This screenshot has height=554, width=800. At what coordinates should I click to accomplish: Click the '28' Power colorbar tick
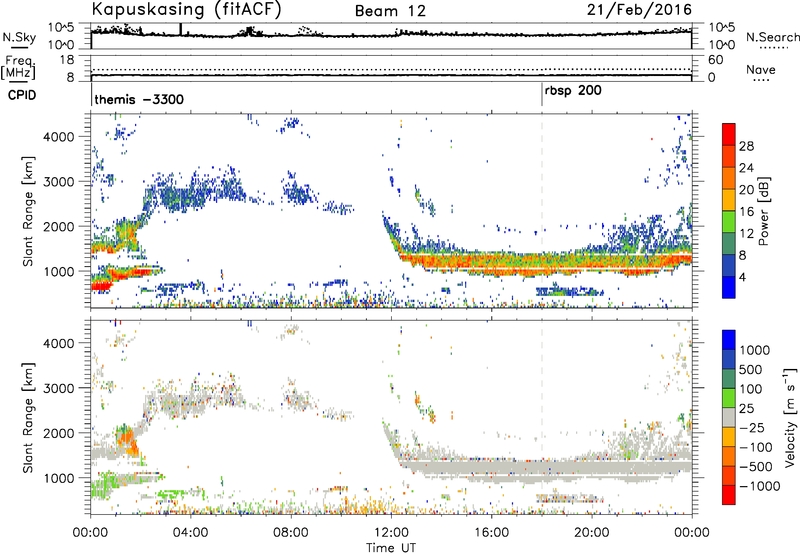tap(746, 146)
